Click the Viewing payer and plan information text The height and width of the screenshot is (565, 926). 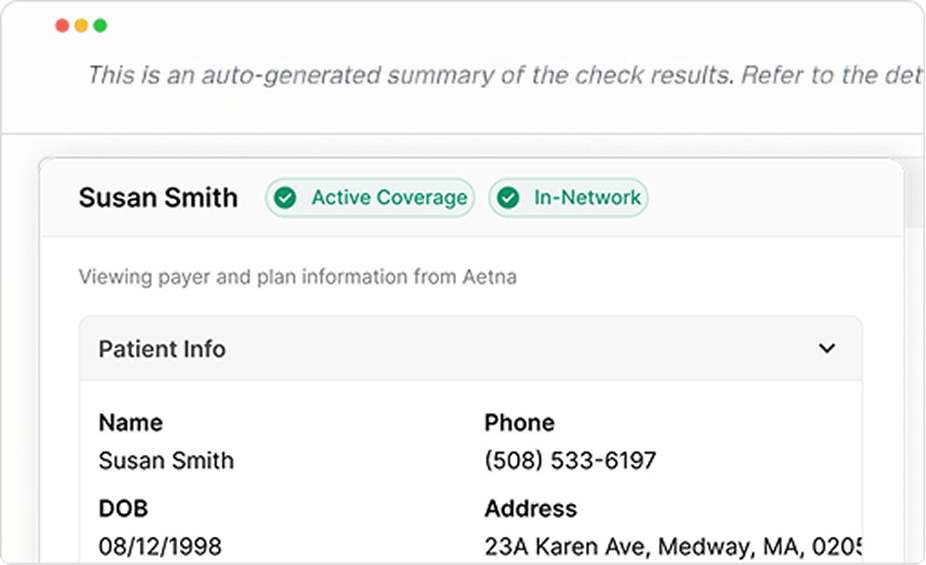click(x=298, y=277)
